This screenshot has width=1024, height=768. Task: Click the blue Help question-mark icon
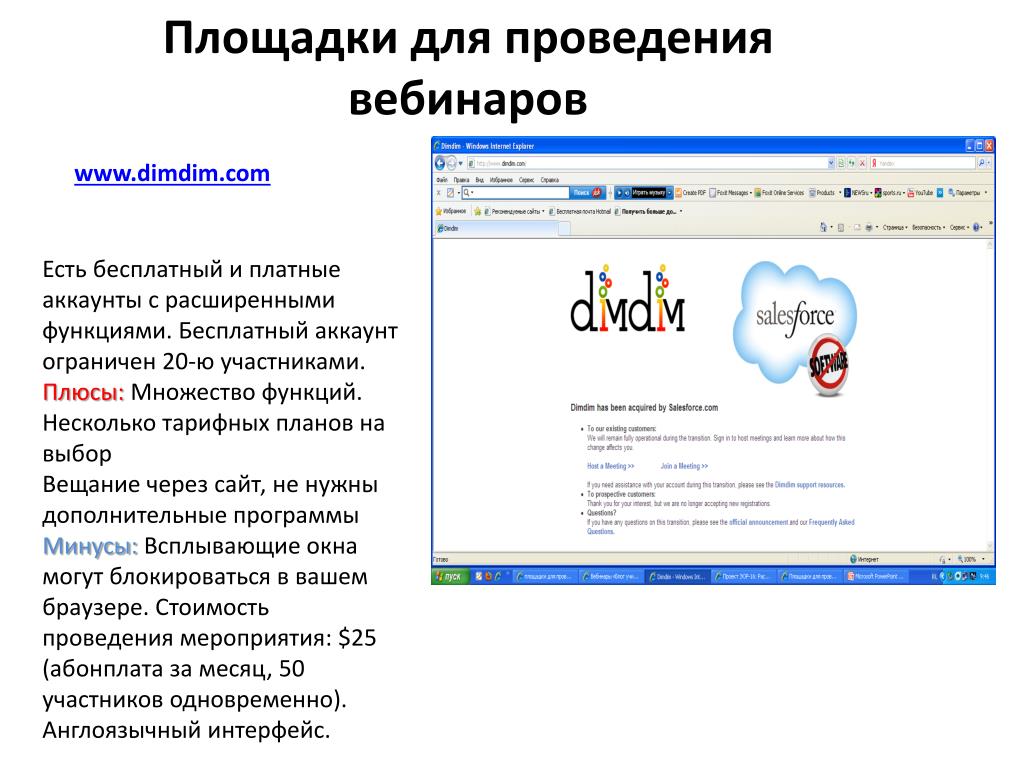[x=976, y=227]
